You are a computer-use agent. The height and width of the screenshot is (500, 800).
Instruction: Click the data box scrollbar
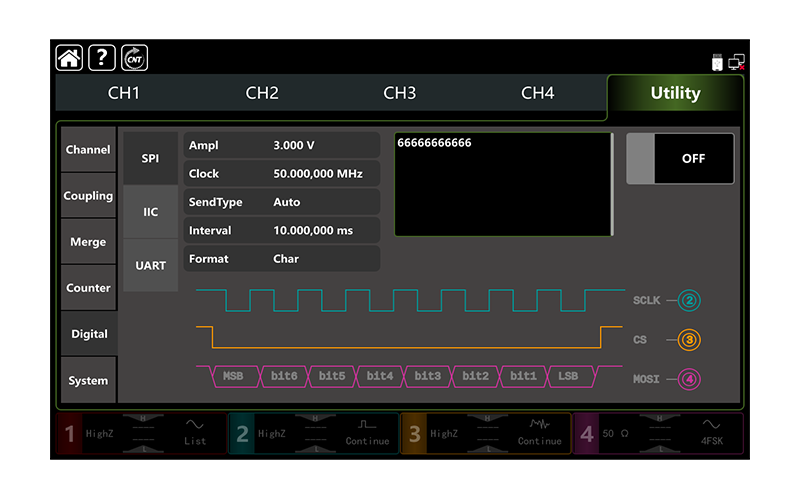[x=612, y=185]
